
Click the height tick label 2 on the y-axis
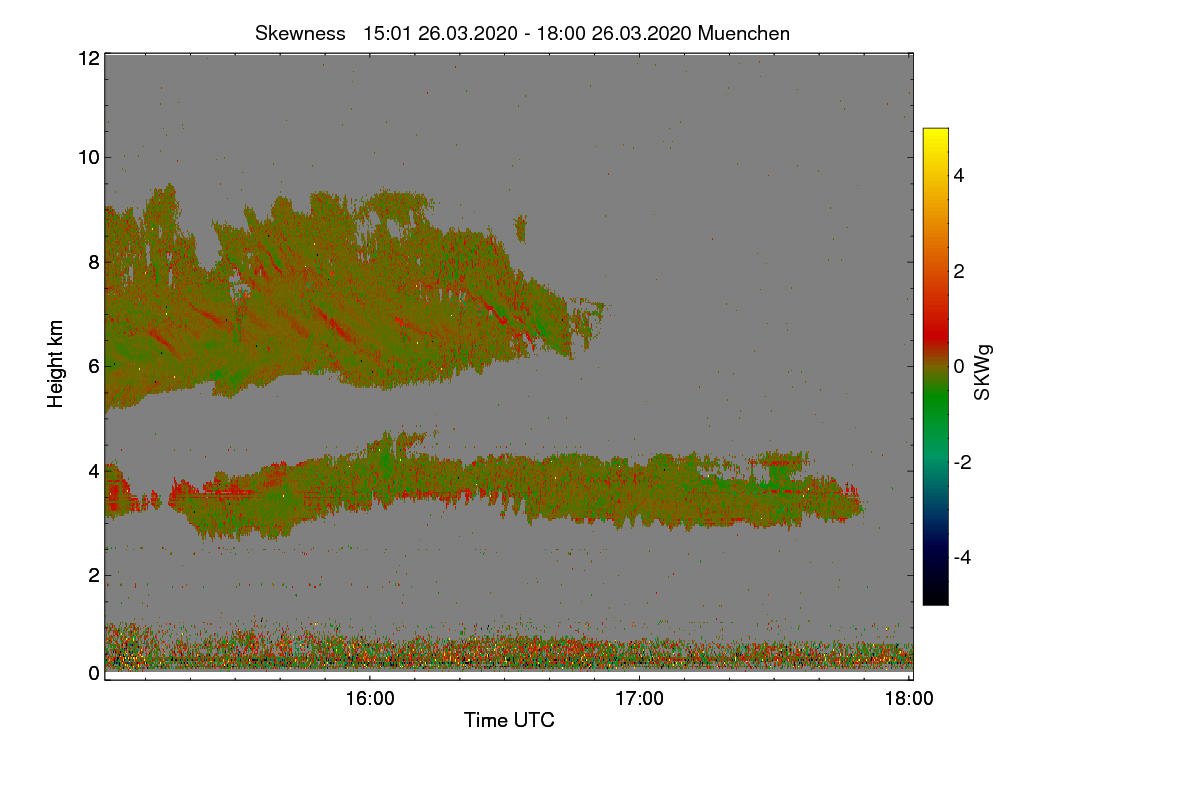tap(93, 575)
